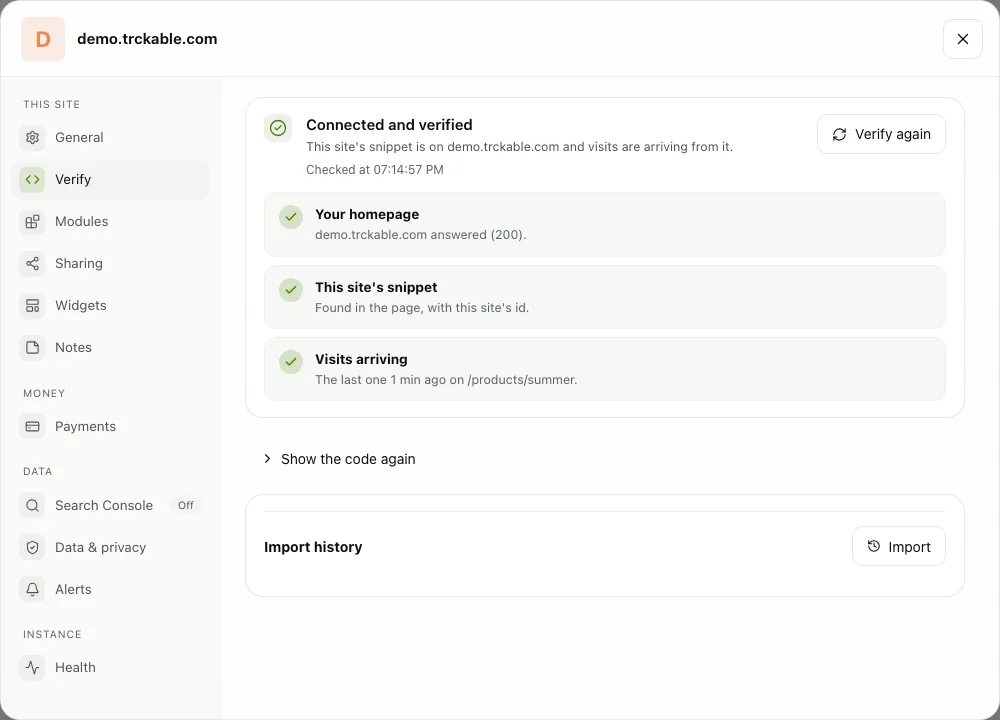Click the Widgets layout icon
The width and height of the screenshot is (1000, 720).
[33, 305]
